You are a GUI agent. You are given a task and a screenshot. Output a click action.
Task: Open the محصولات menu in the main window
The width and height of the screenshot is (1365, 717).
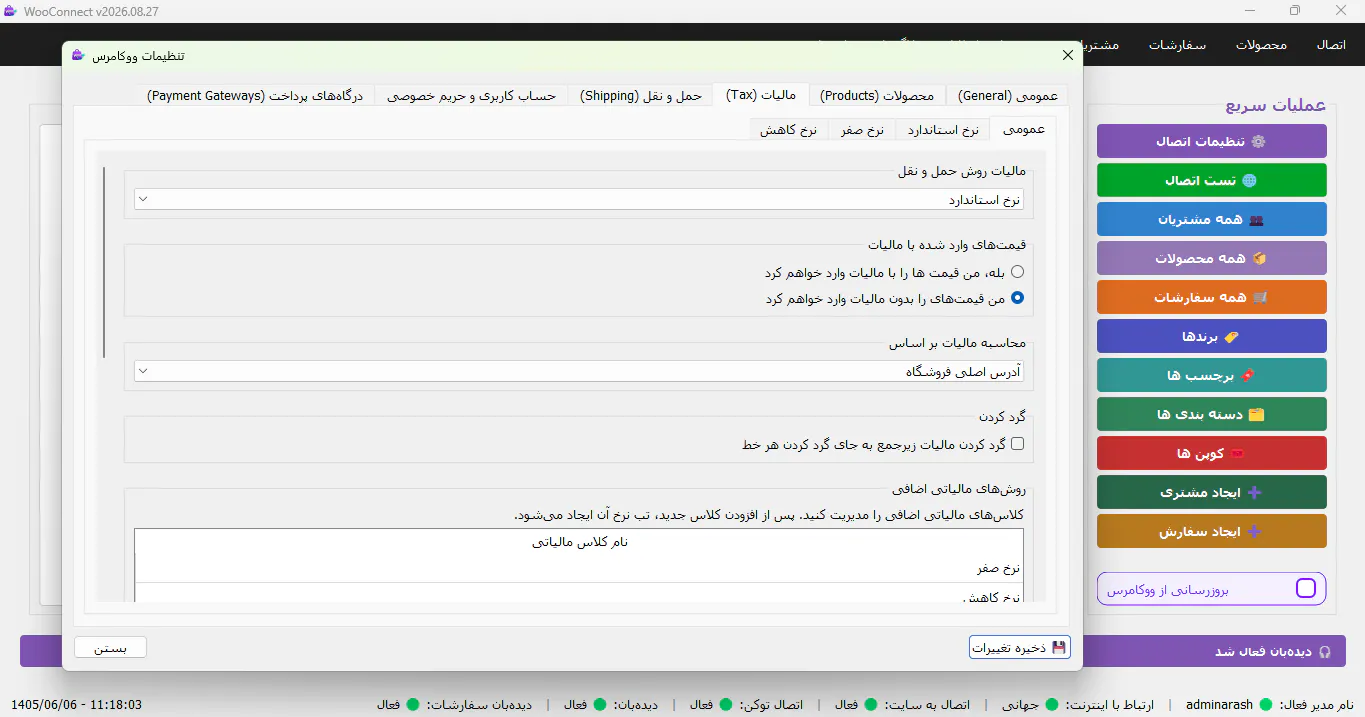click(1261, 45)
